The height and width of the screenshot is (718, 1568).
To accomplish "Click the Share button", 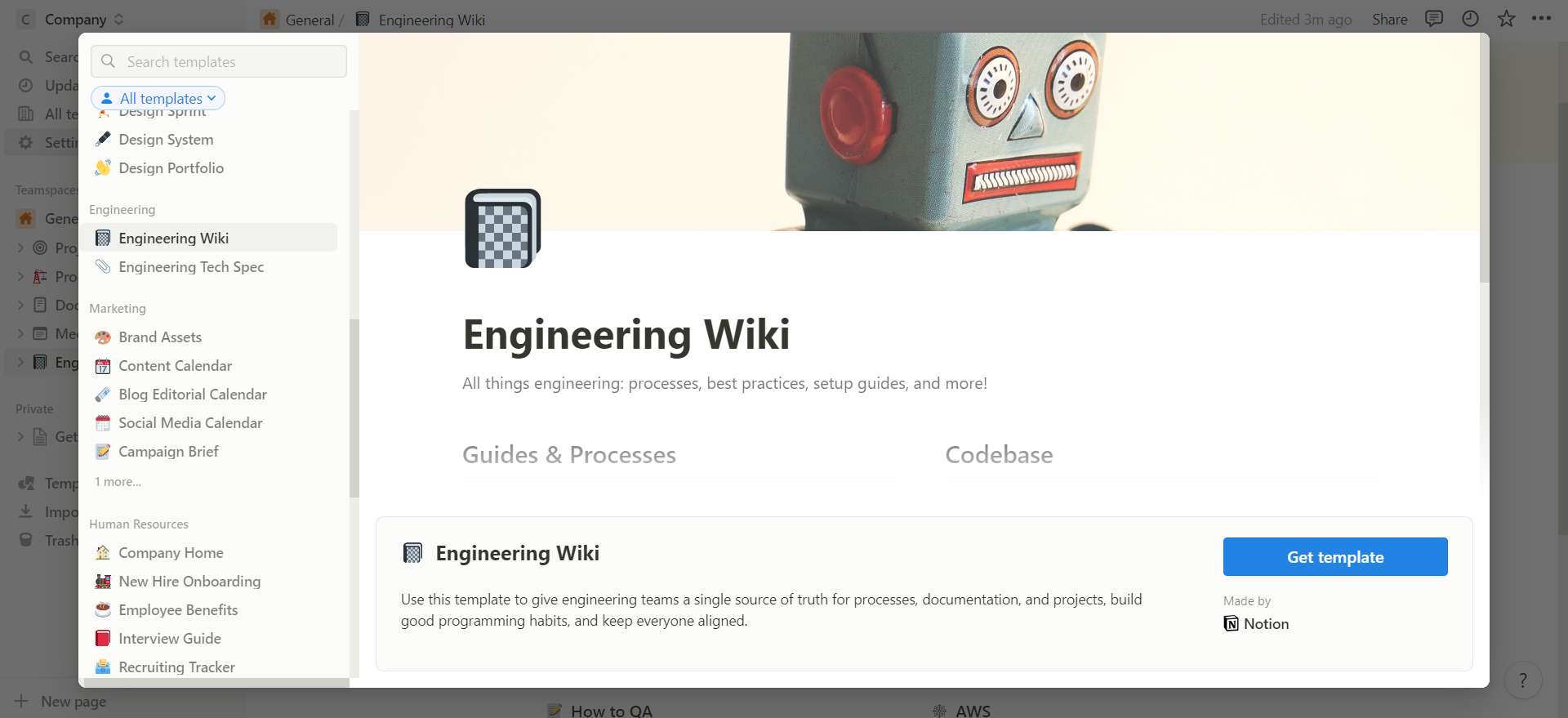I will coord(1389,19).
